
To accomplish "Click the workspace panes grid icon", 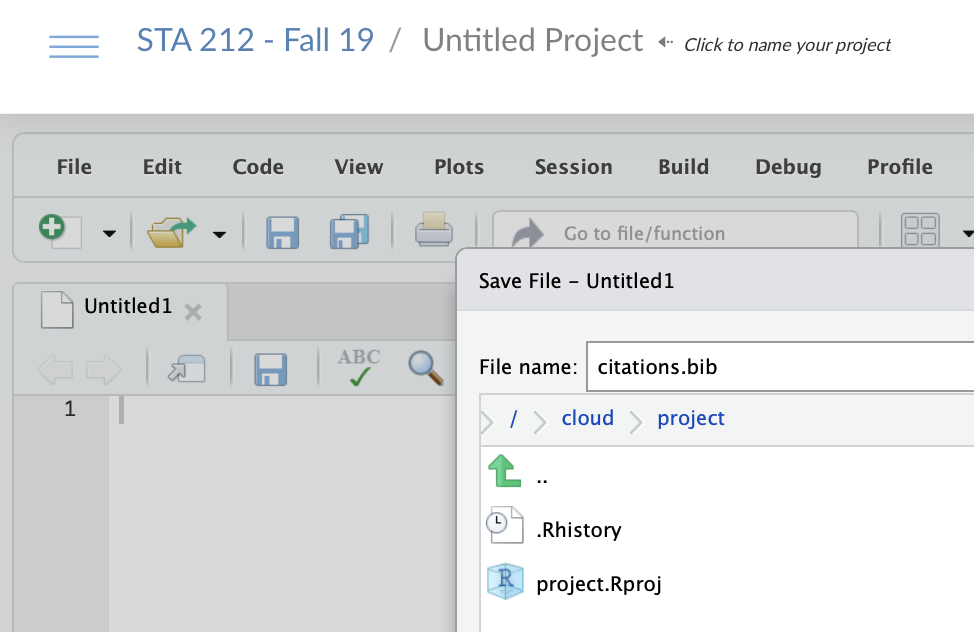I will click(920, 231).
